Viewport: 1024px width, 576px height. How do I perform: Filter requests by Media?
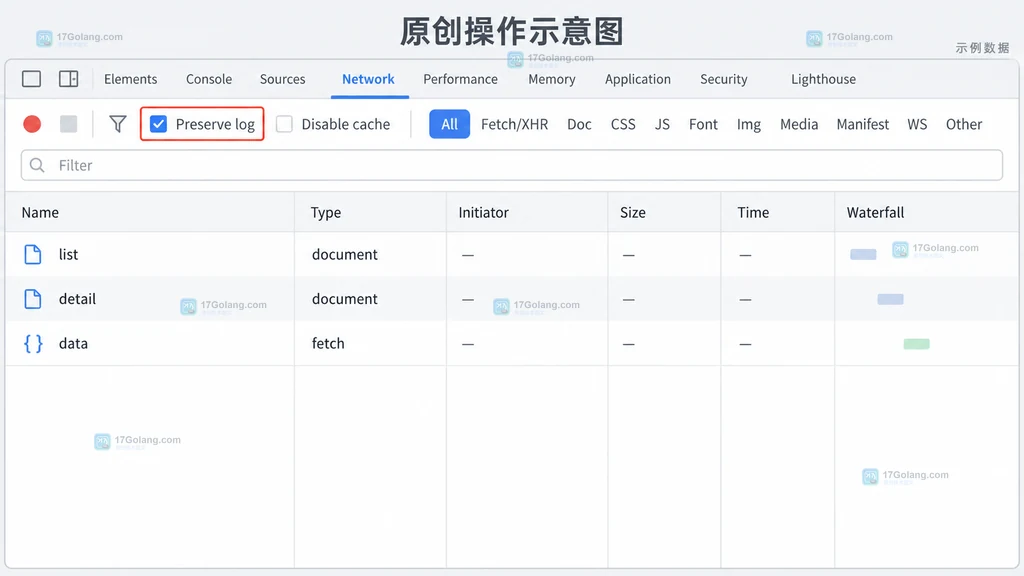799,124
